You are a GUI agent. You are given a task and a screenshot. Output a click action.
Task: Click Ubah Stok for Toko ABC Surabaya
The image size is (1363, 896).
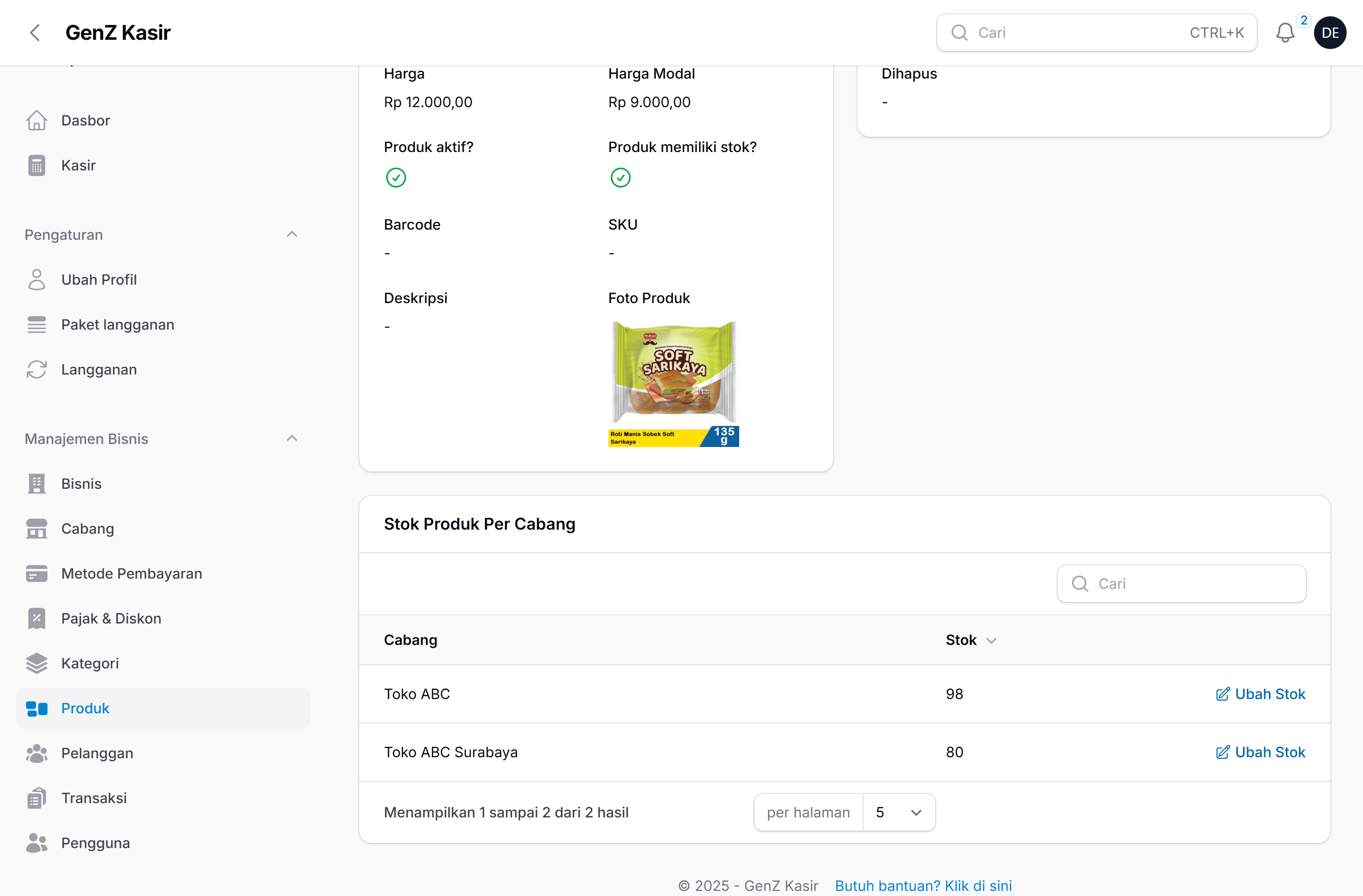pyautogui.click(x=1260, y=752)
